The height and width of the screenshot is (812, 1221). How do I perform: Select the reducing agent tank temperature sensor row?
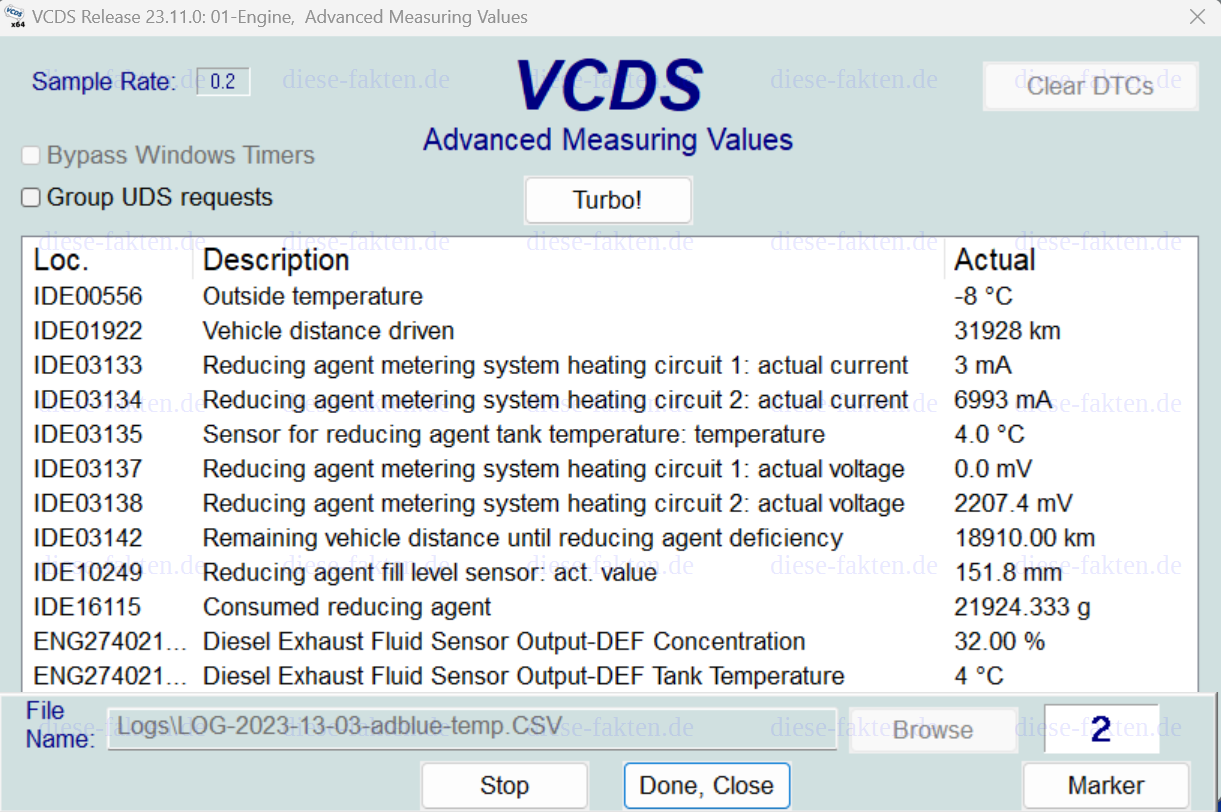pyautogui.click(x=610, y=435)
